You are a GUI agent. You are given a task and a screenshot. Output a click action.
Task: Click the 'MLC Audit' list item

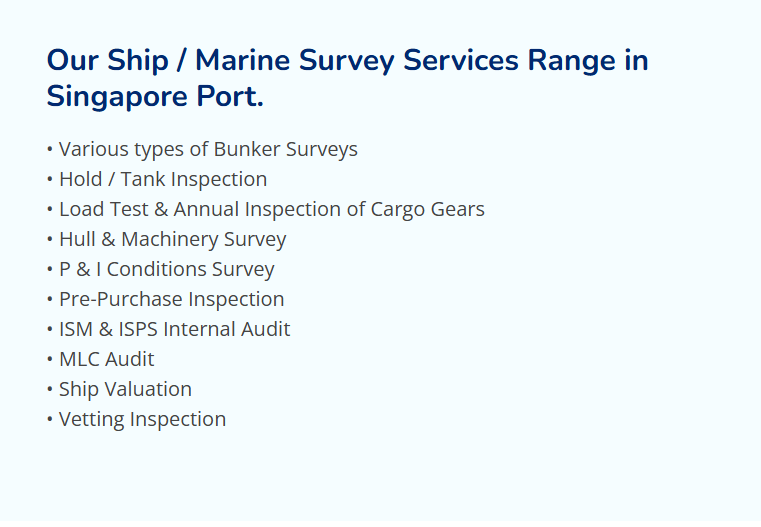point(106,359)
